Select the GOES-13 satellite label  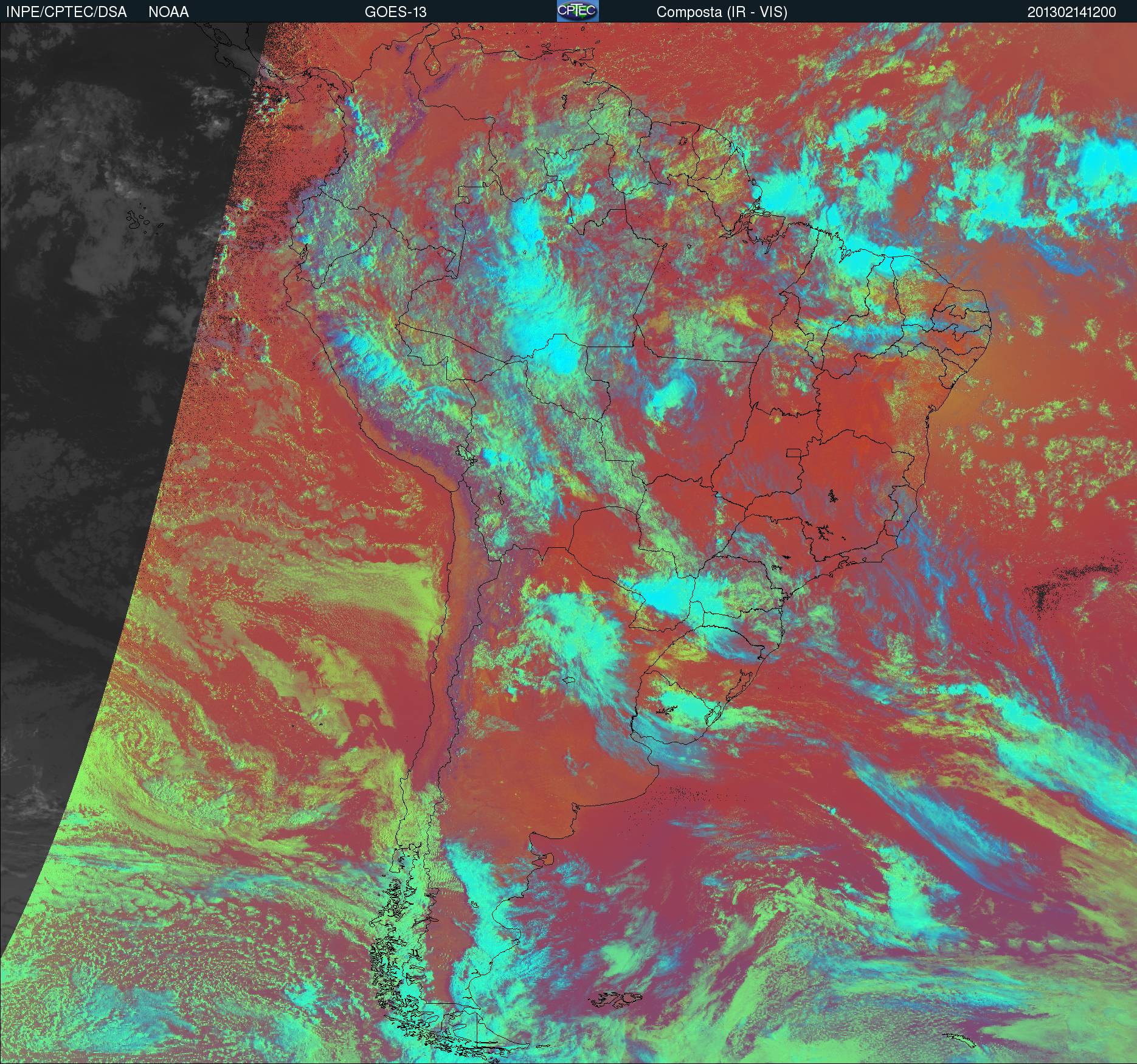point(395,12)
